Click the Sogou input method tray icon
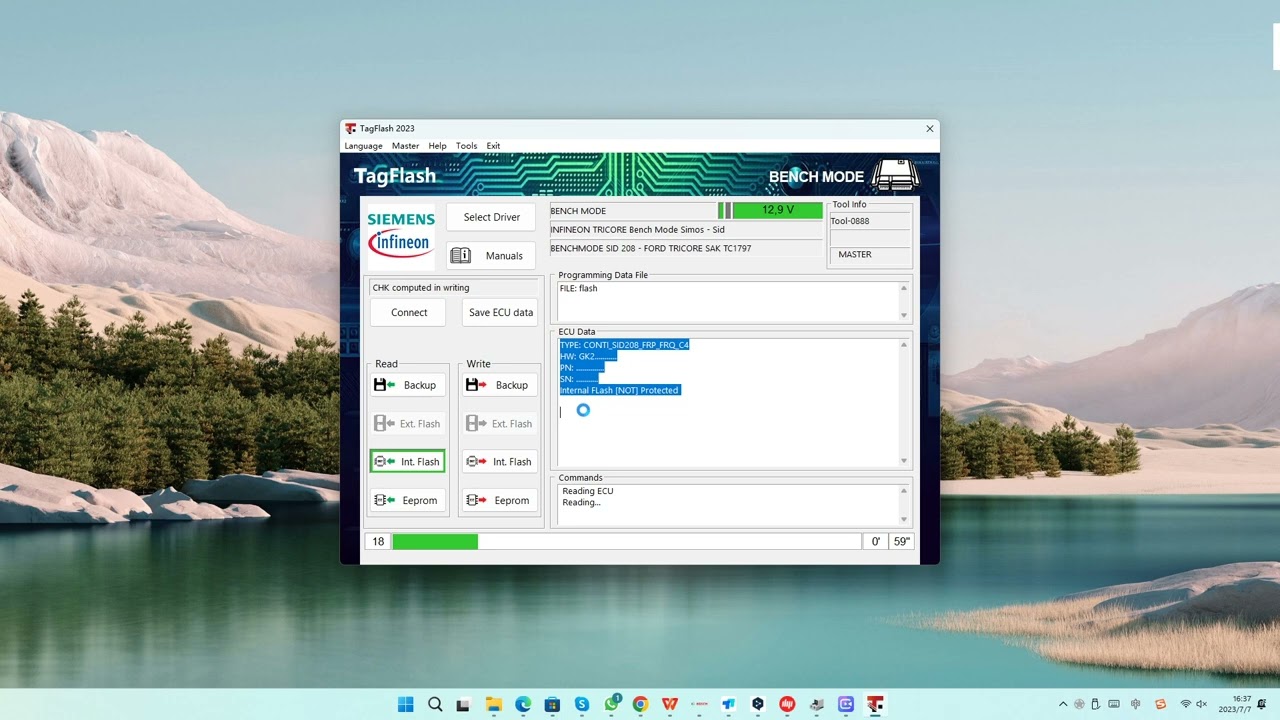This screenshot has height=720, width=1280. click(1160, 704)
